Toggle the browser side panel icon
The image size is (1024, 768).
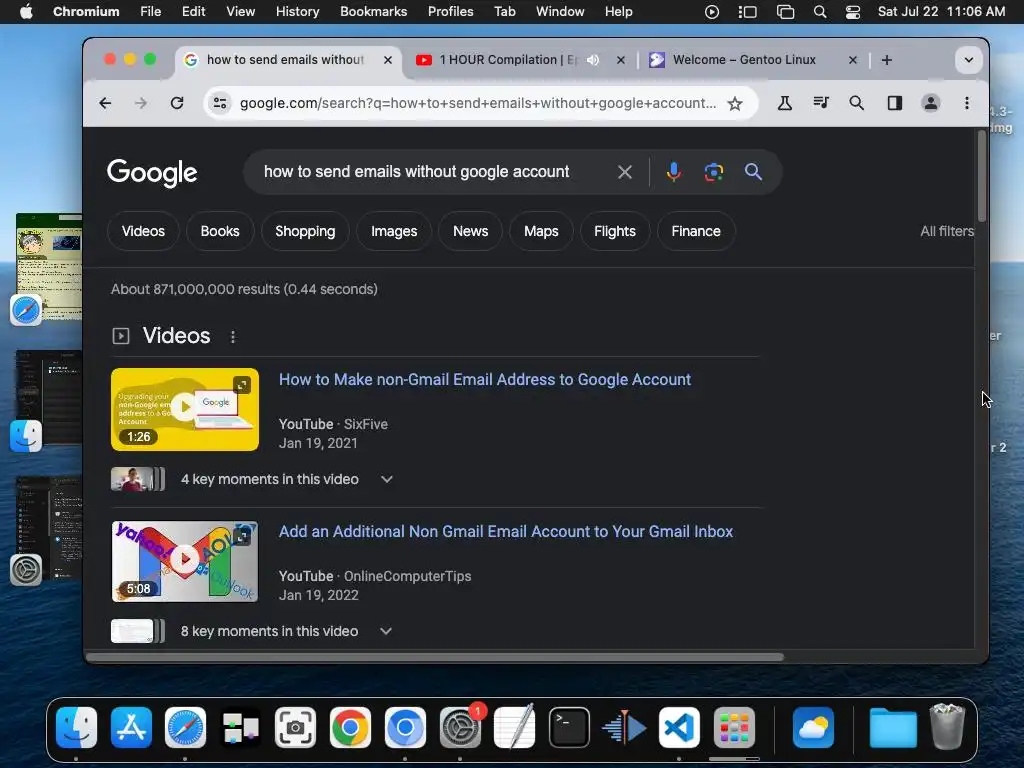894,103
